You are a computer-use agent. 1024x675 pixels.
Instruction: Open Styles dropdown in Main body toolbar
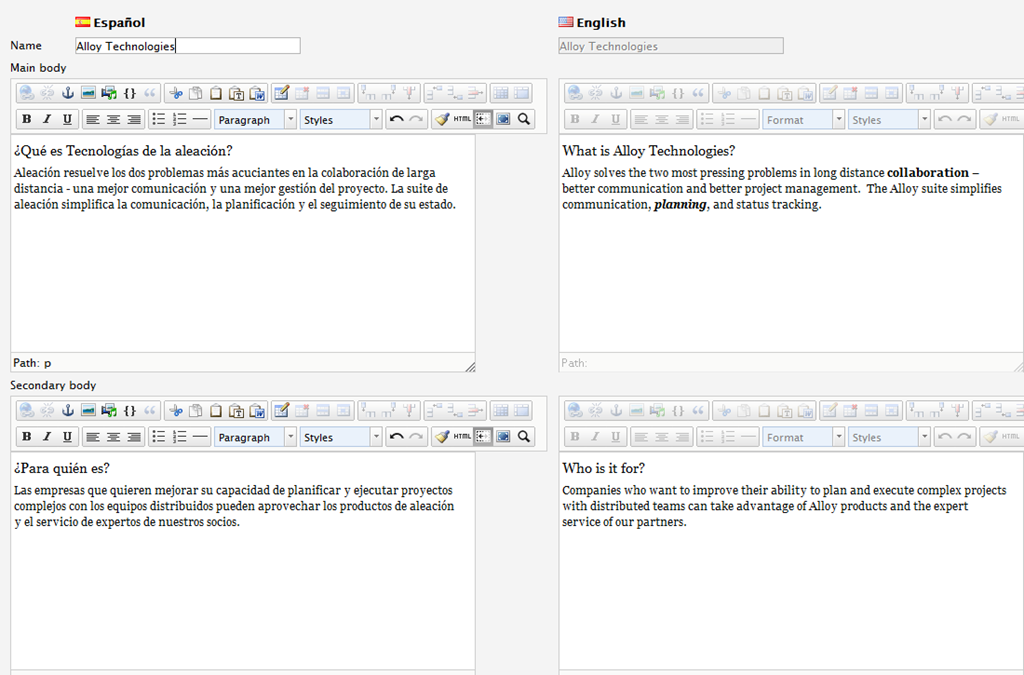(x=341, y=119)
